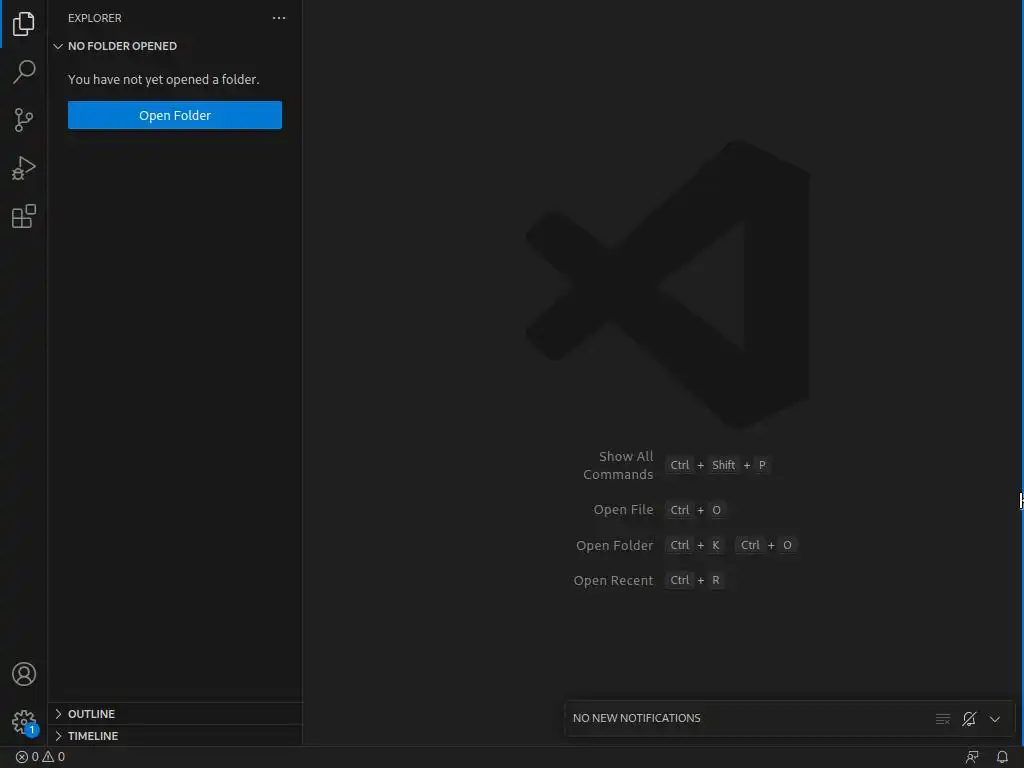
Task: Click the errors and warnings status indicator
Action: pyautogui.click(x=40, y=757)
